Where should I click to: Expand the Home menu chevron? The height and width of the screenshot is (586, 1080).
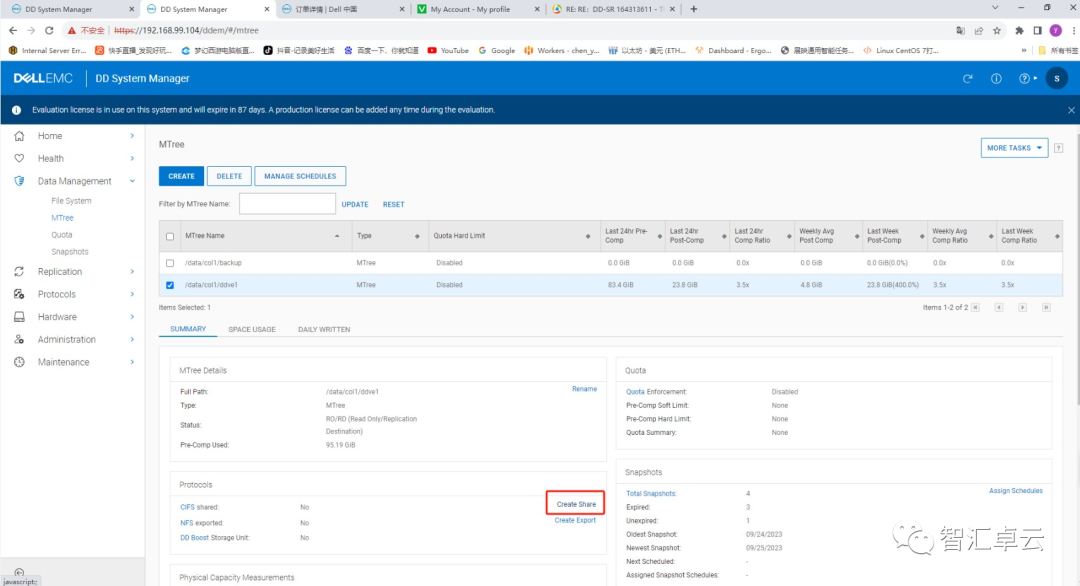(132, 136)
